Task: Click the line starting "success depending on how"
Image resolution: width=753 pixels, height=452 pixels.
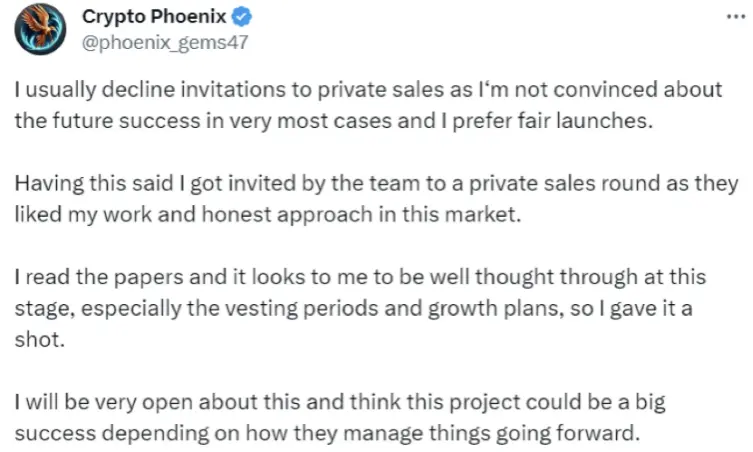Action: pyautogui.click(x=327, y=434)
